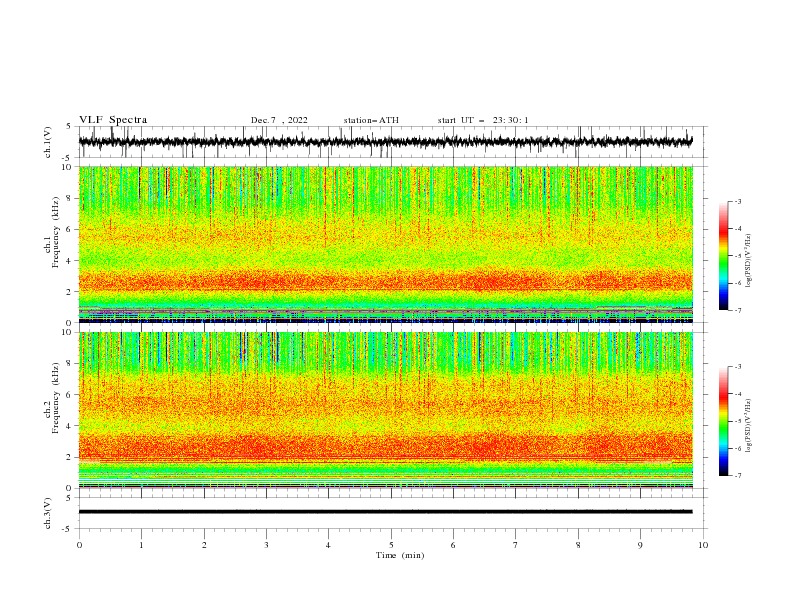Click time axis tick label "9"
The height and width of the screenshot is (612, 792).
click(640, 545)
